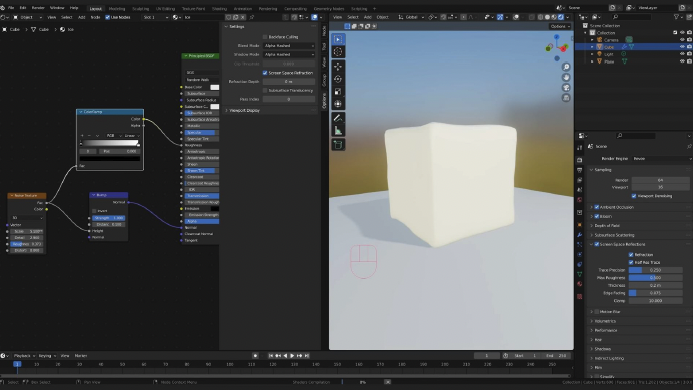This screenshot has width=693, height=390.
Task: Open the Playback menu in timeline
Action: click(24, 356)
